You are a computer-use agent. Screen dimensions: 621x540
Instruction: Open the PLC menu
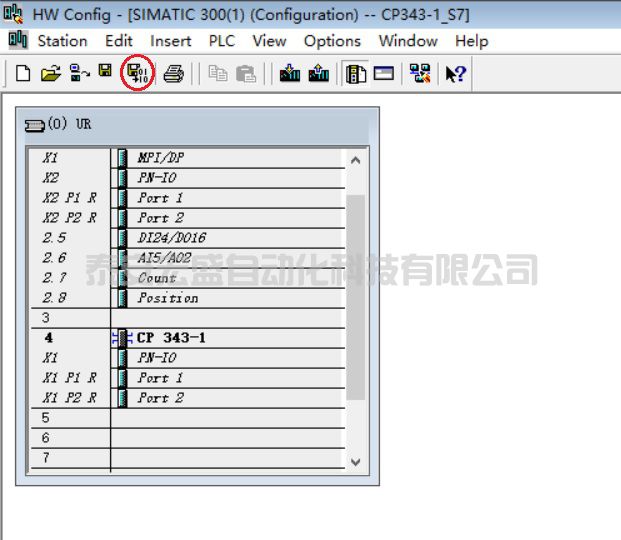221,41
